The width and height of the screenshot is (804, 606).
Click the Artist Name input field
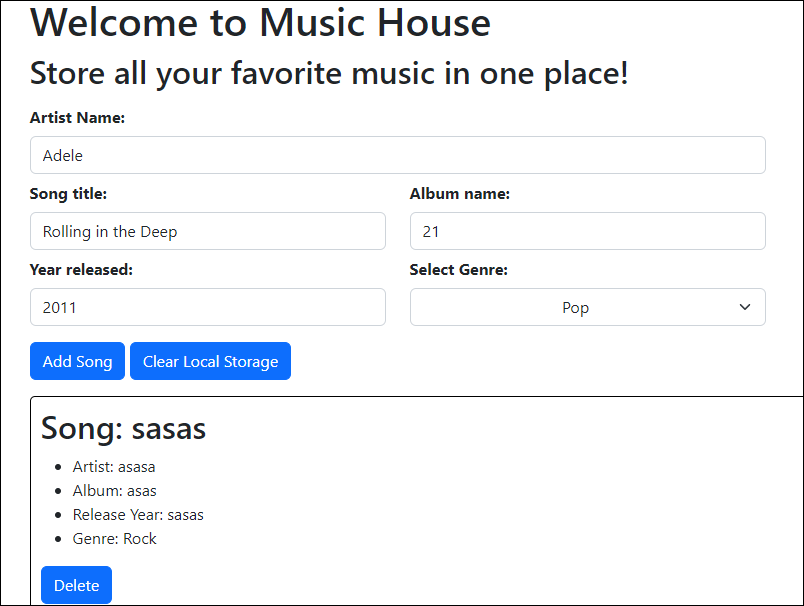pos(397,155)
